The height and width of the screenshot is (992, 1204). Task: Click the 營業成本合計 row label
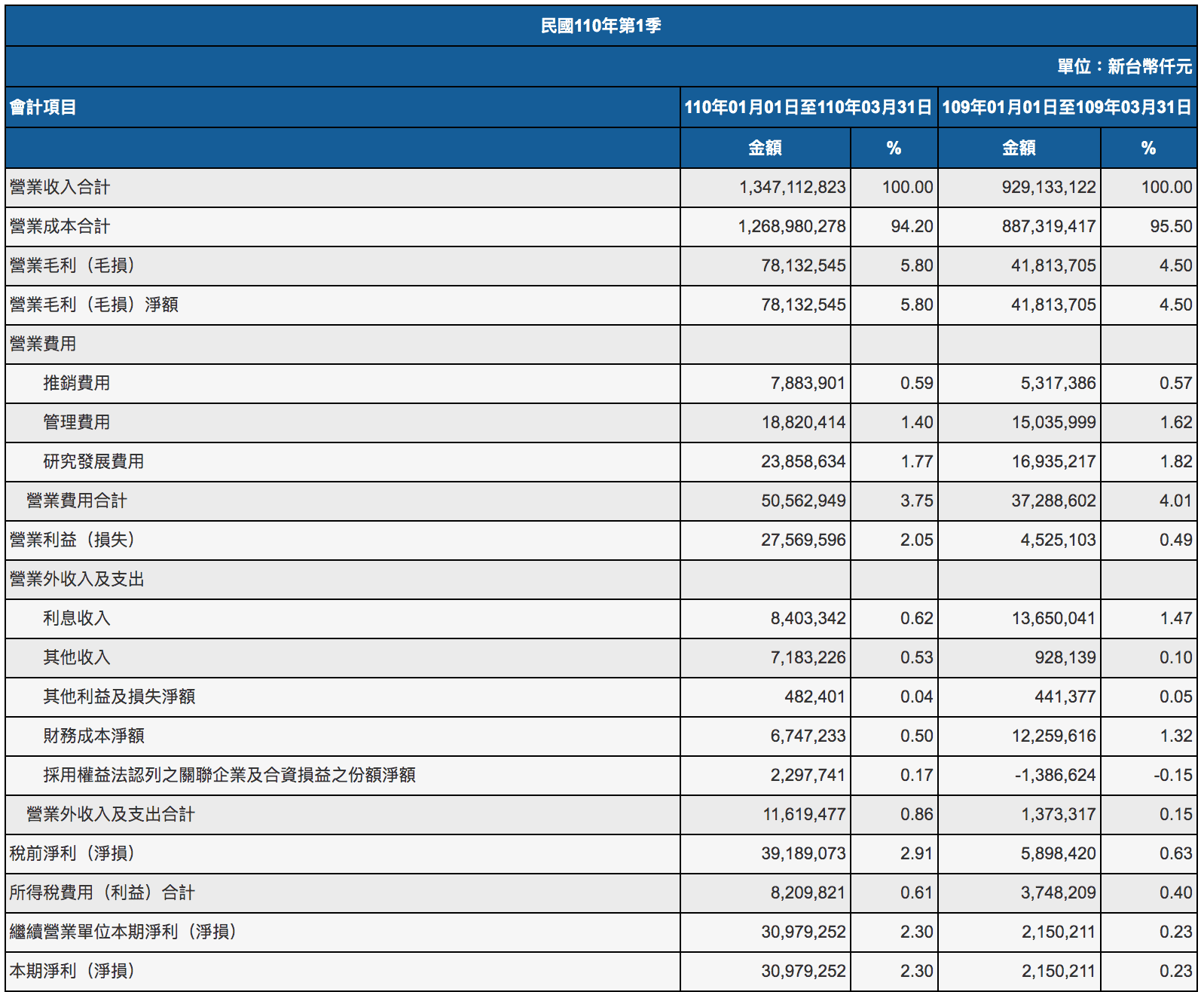point(60,226)
